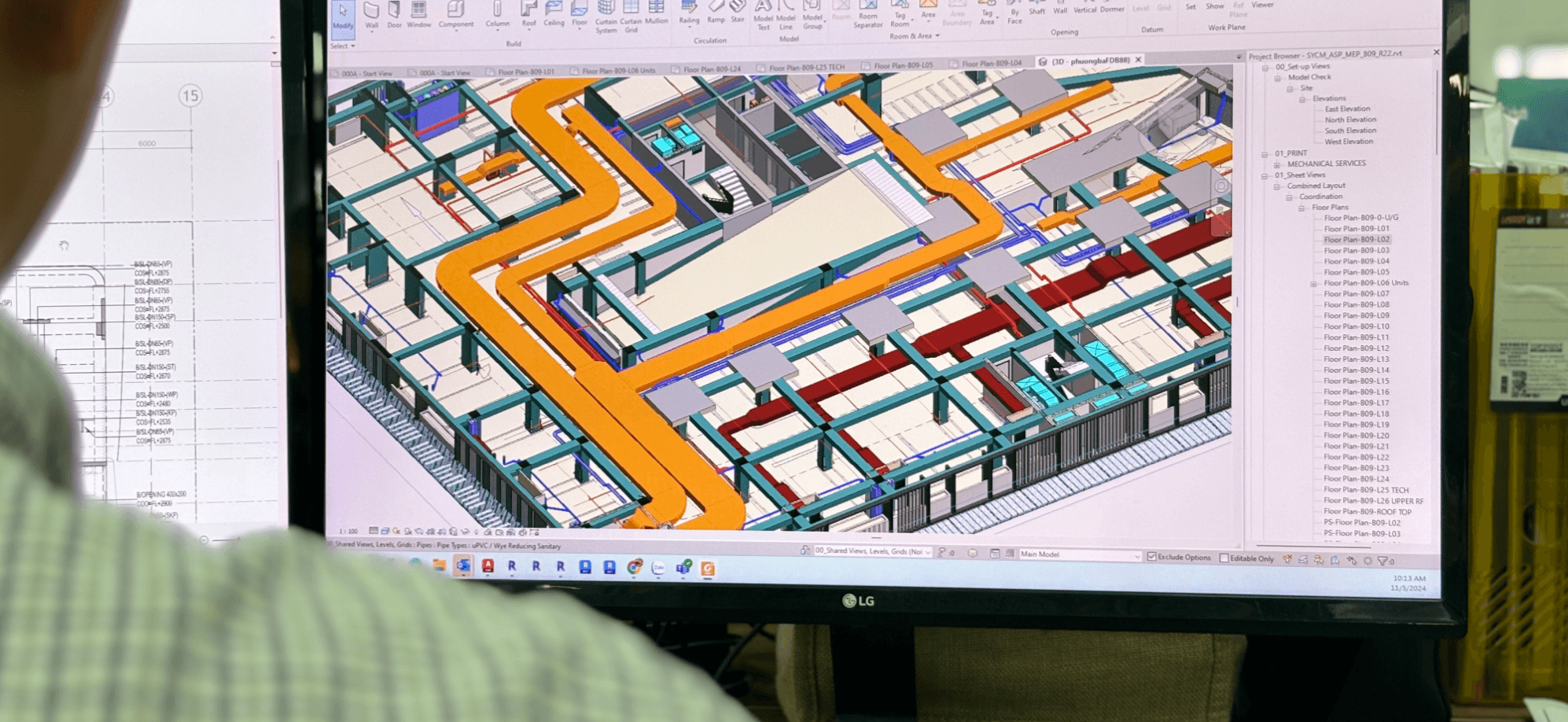Open the Model Group tool
Viewport: 1568px width, 722px height.
click(813, 16)
